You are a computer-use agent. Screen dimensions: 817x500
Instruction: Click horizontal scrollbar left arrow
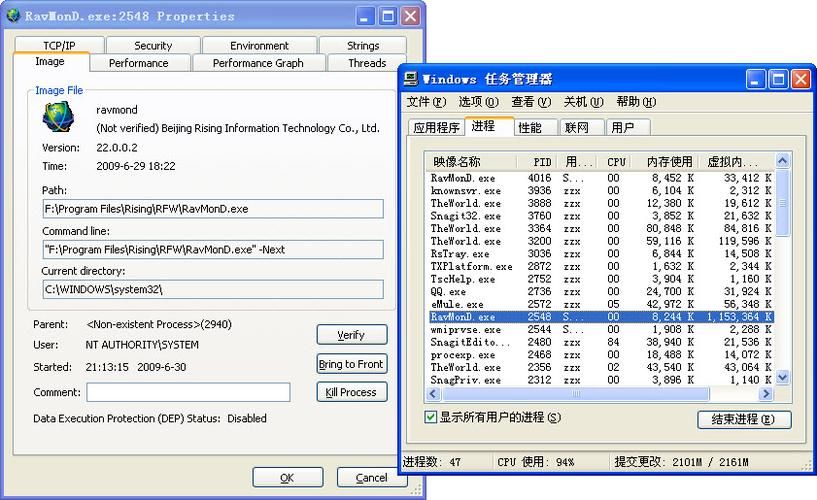pos(432,394)
